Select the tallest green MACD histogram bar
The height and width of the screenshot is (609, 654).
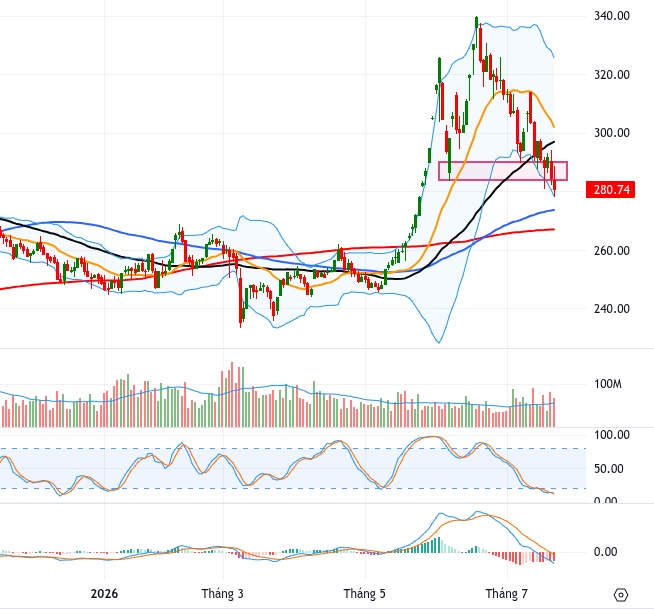point(439,545)
